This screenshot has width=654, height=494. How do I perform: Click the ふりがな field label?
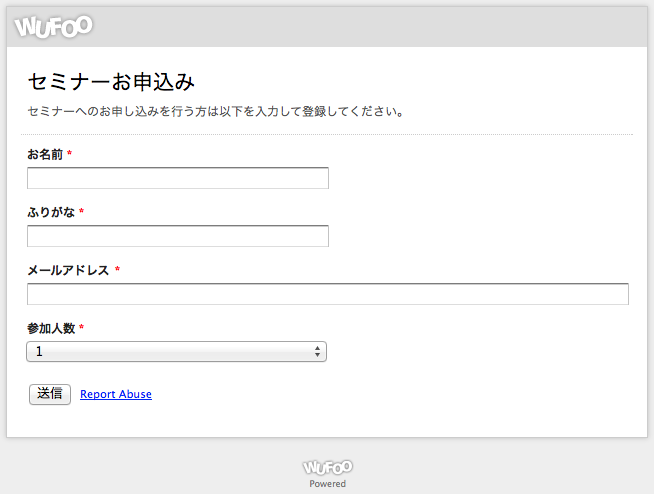[51, 212]
